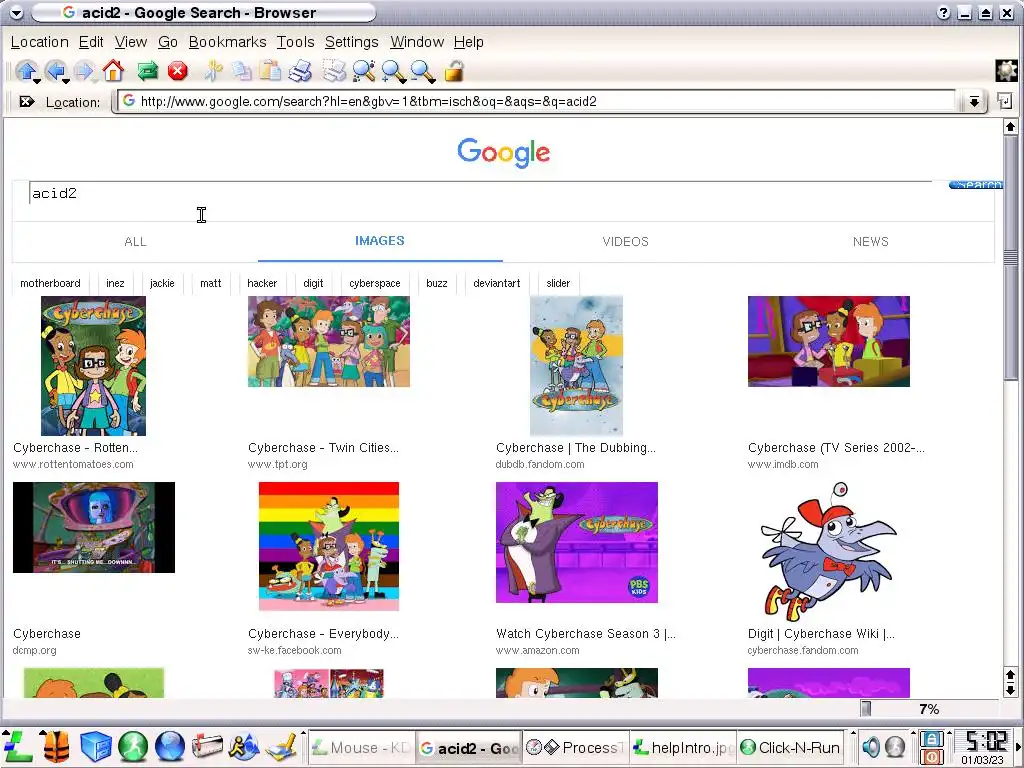Open the Settings menu
Viewport: 1024px width, 768px height.
[351, 42]
